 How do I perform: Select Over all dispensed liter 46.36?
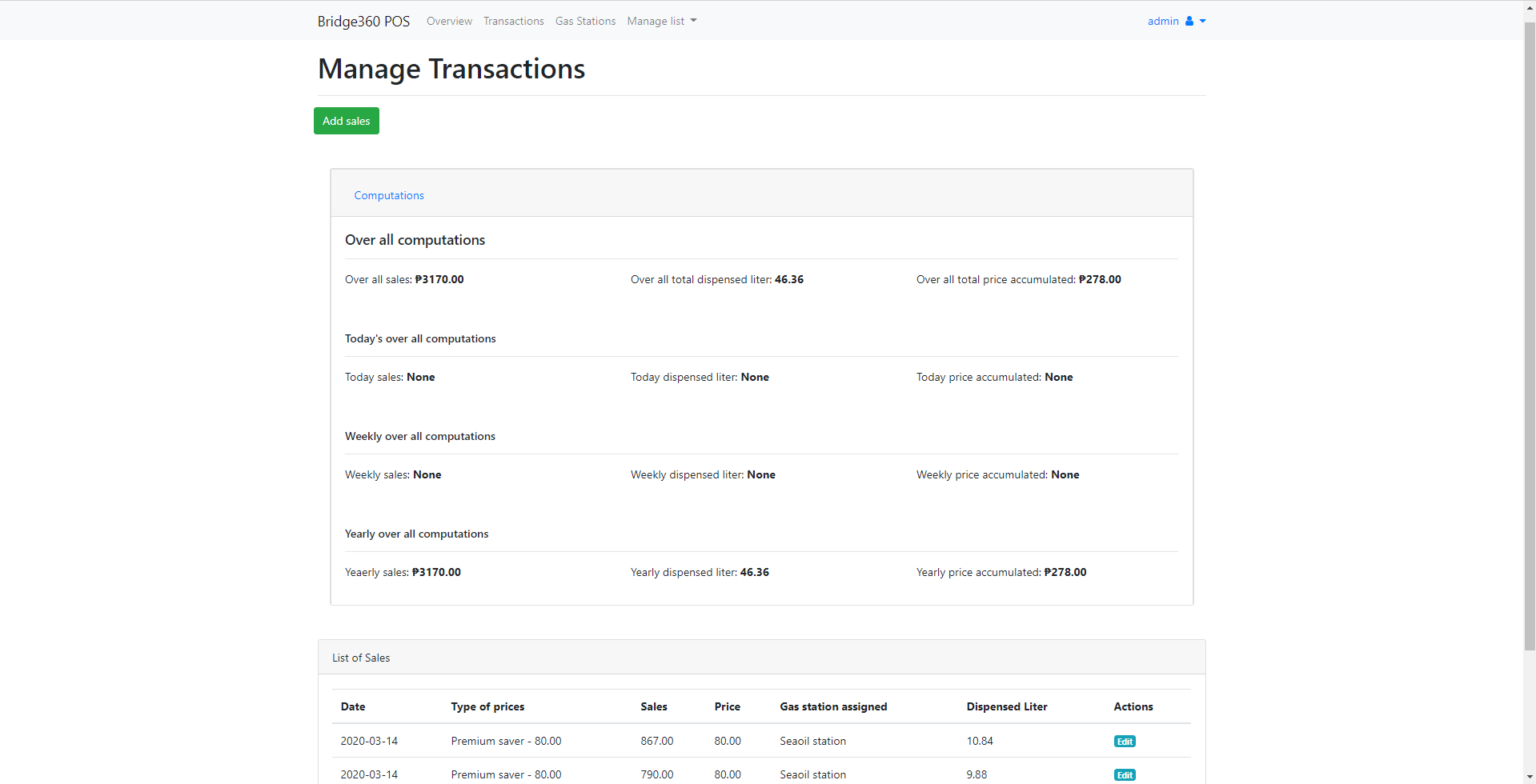point(789,279)
